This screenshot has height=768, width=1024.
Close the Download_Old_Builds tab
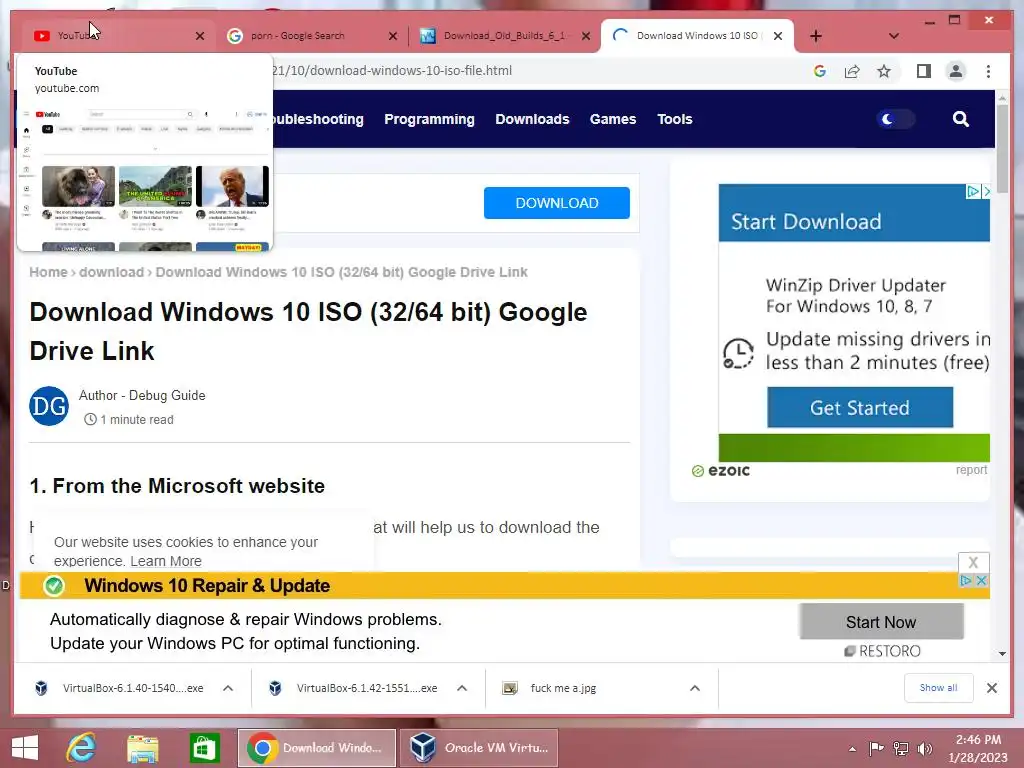tap(586, 36)
